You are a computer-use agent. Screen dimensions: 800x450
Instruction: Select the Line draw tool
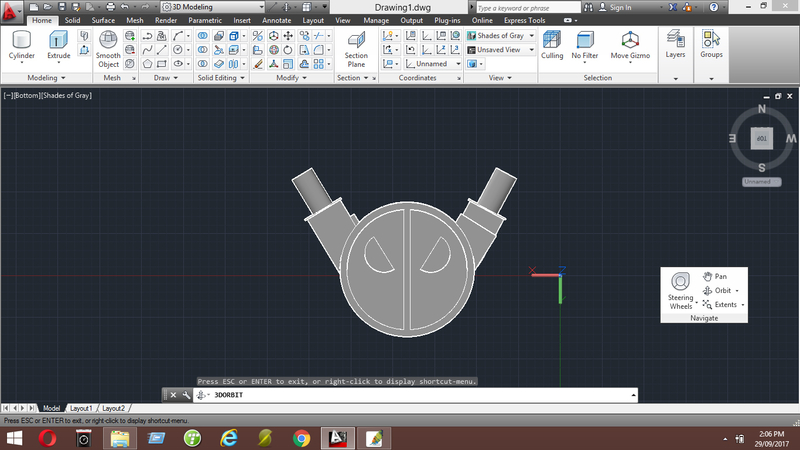(162, 49)
